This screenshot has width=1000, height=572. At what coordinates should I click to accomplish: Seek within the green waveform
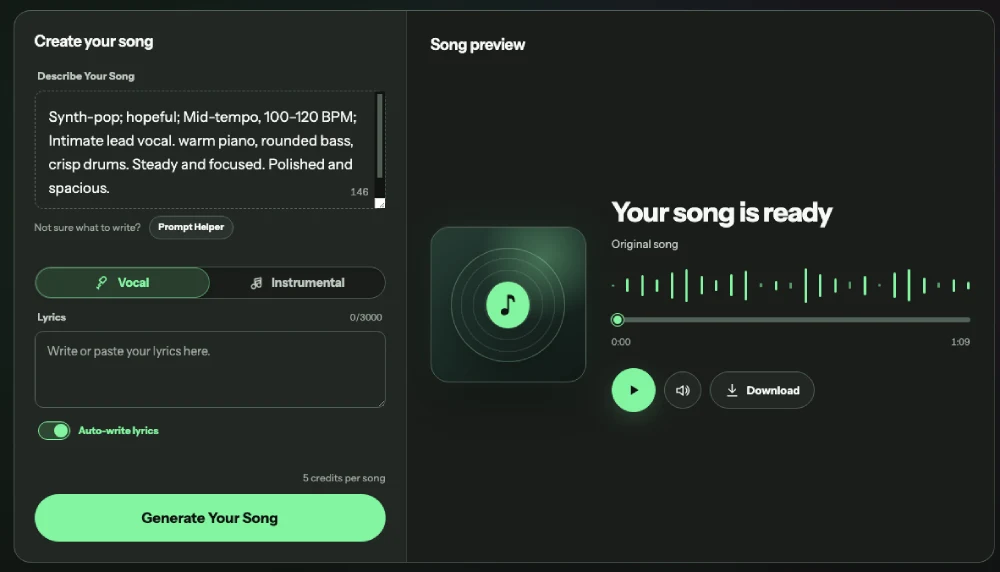[791, 286]
